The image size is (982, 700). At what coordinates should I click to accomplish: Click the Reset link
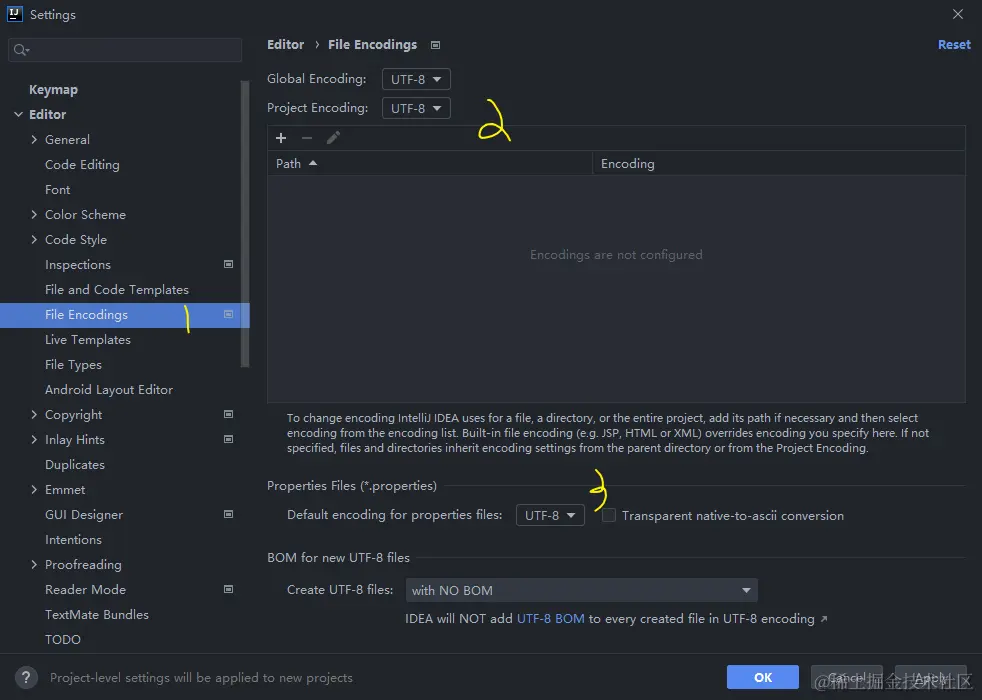tap(954, 45)
